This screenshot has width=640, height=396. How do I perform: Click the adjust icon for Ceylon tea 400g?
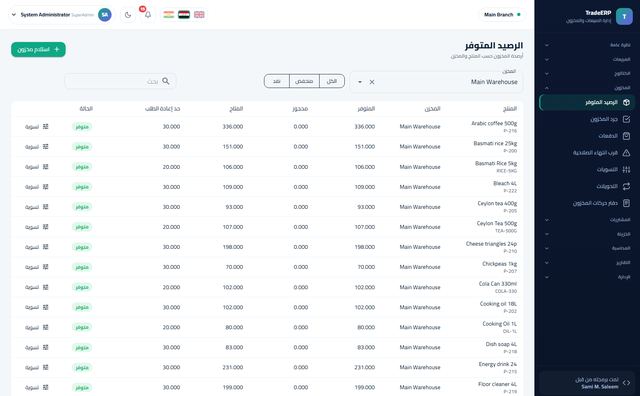[x=45, y=207]
